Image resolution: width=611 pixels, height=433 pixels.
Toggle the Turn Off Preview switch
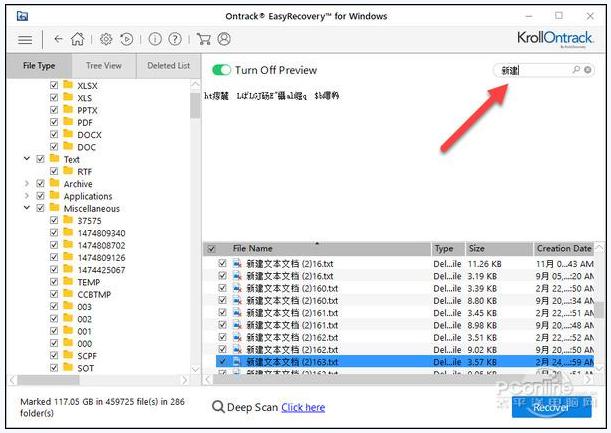pyautogui.click(x=221, y=70)
